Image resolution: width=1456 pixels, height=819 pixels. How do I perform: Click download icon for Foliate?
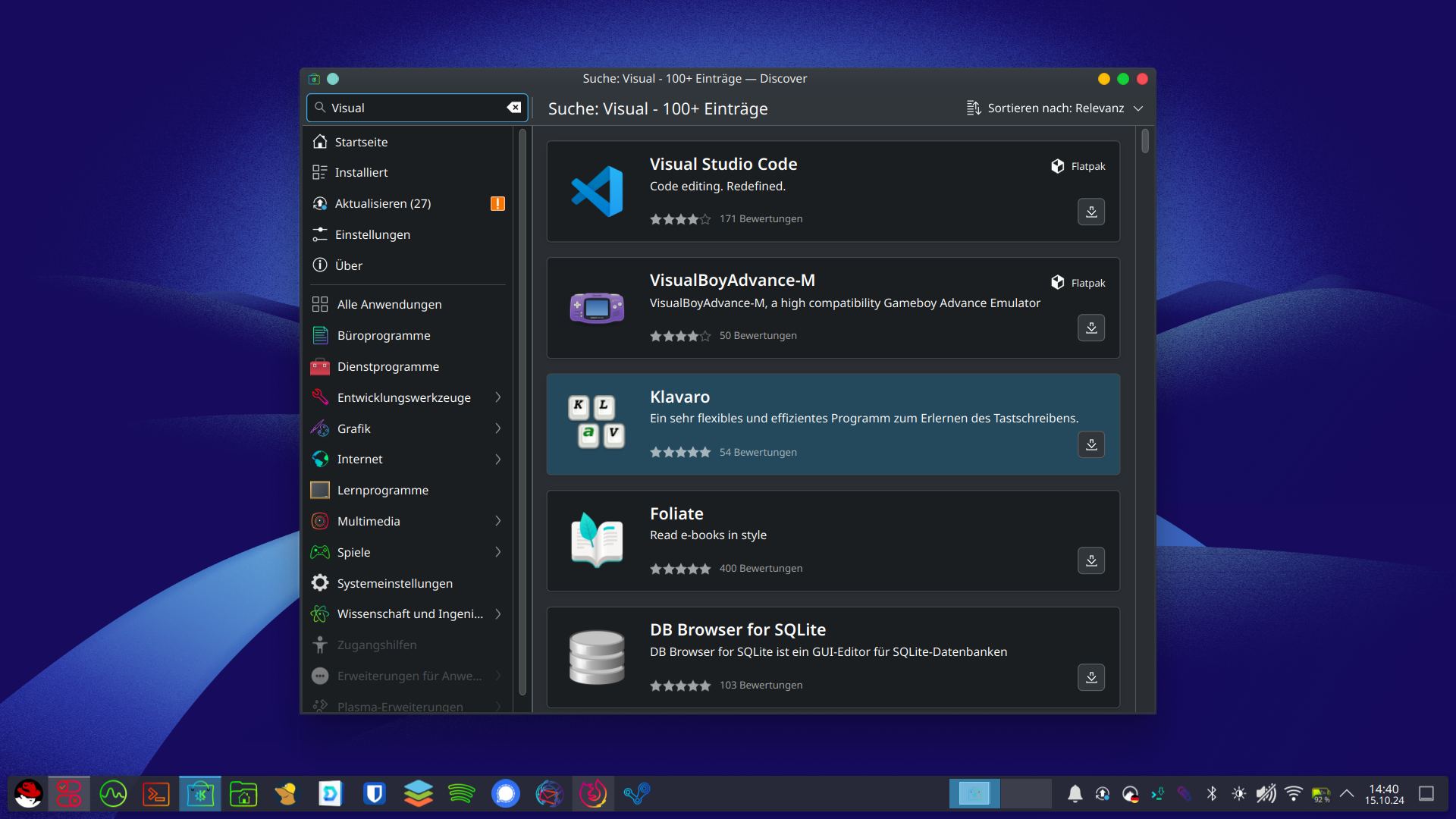click(1090, 561)
